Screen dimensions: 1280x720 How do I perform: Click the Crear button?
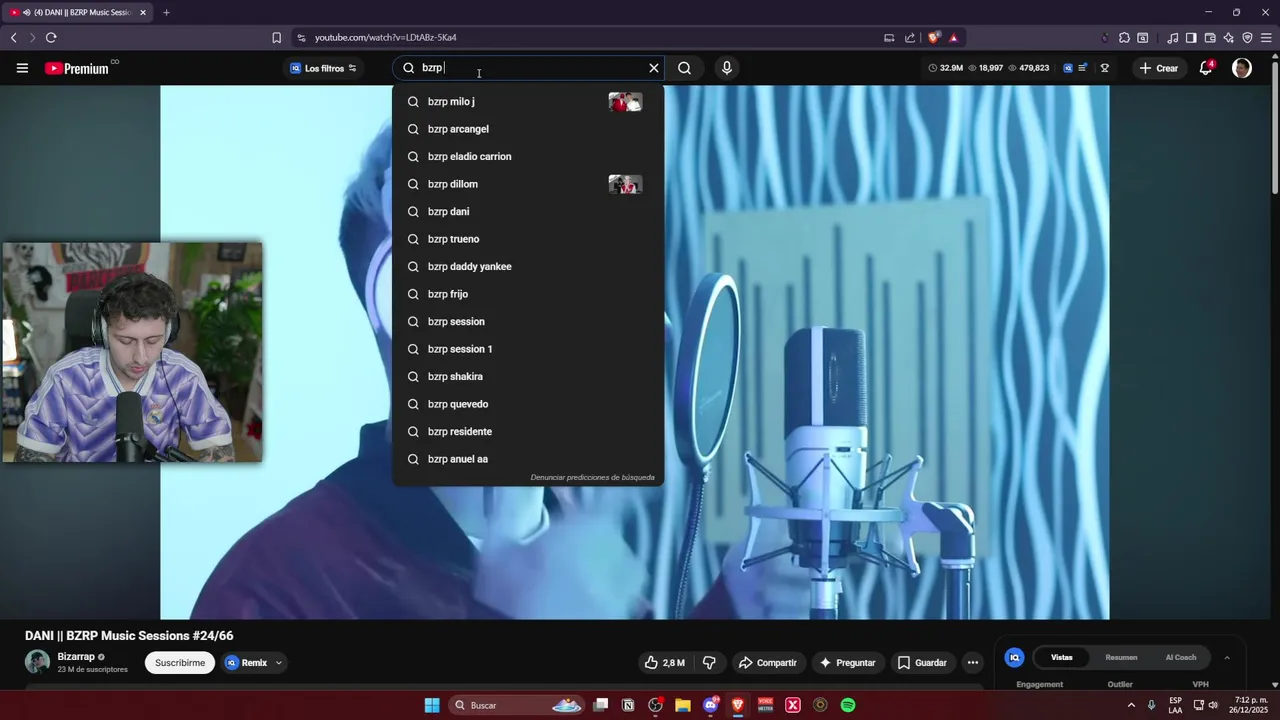tap(1158, 68)
